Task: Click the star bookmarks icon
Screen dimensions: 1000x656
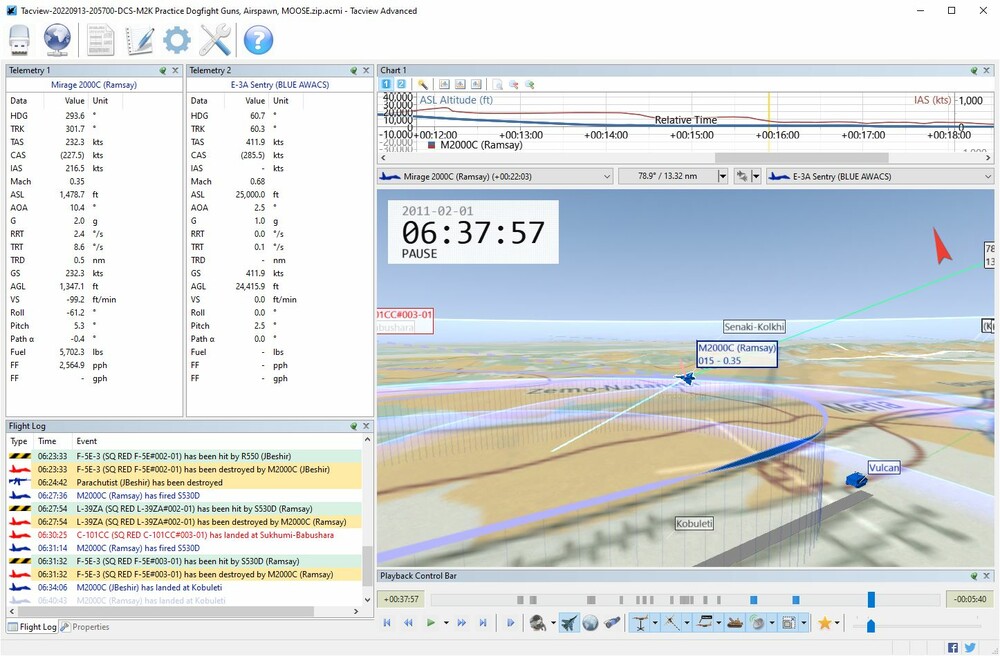Action: 825,623
